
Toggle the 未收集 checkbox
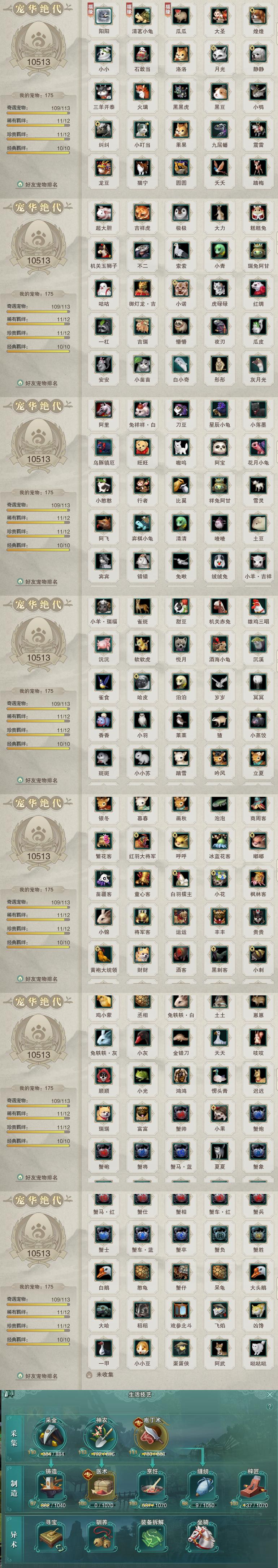[90, 1374]
